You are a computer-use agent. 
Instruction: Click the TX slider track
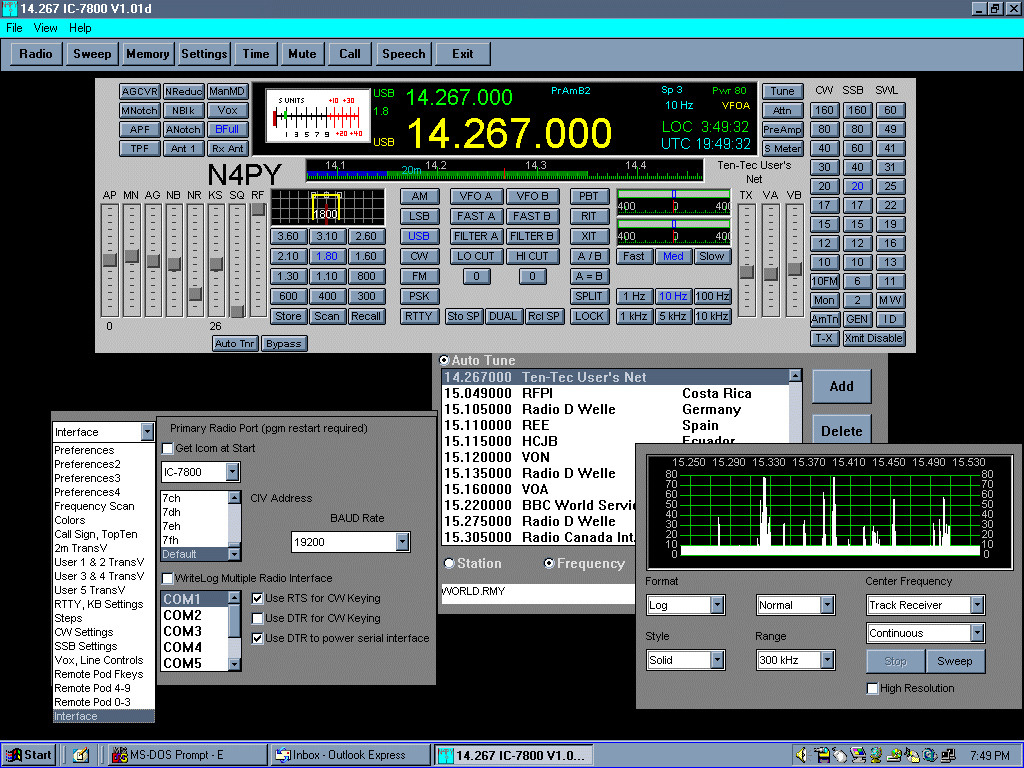pyautogui.click(x=746, y=260)
